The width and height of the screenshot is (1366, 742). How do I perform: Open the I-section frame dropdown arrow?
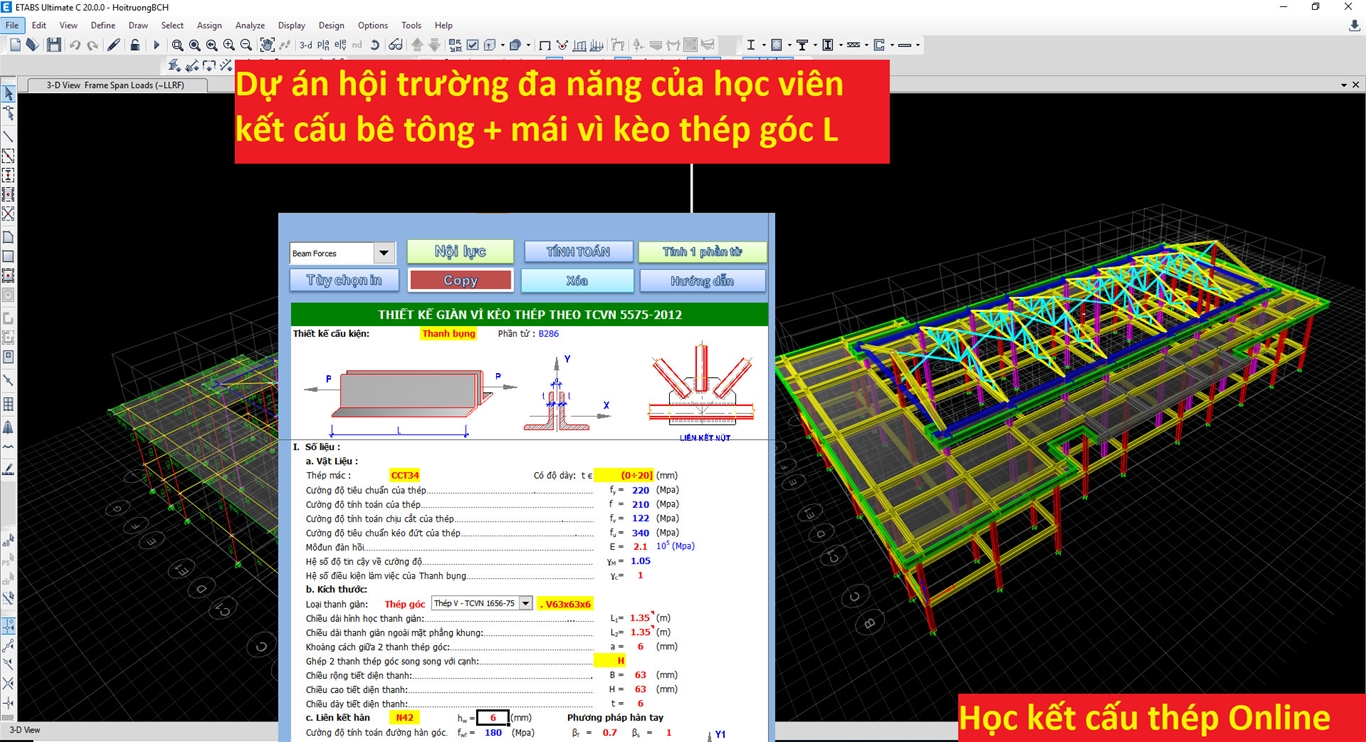tap(764, 45)
